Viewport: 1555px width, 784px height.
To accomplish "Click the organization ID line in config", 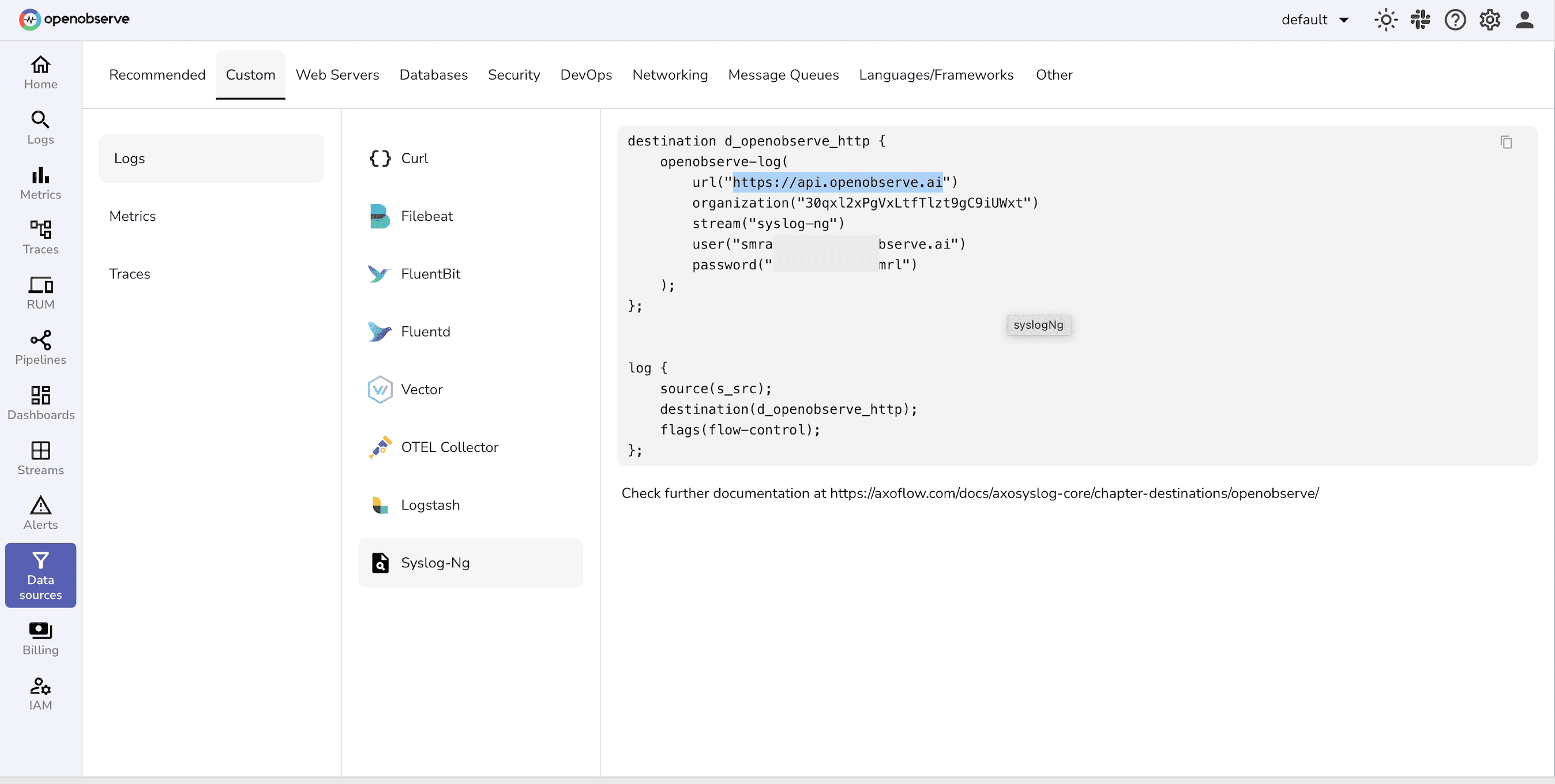I will 865,203.
